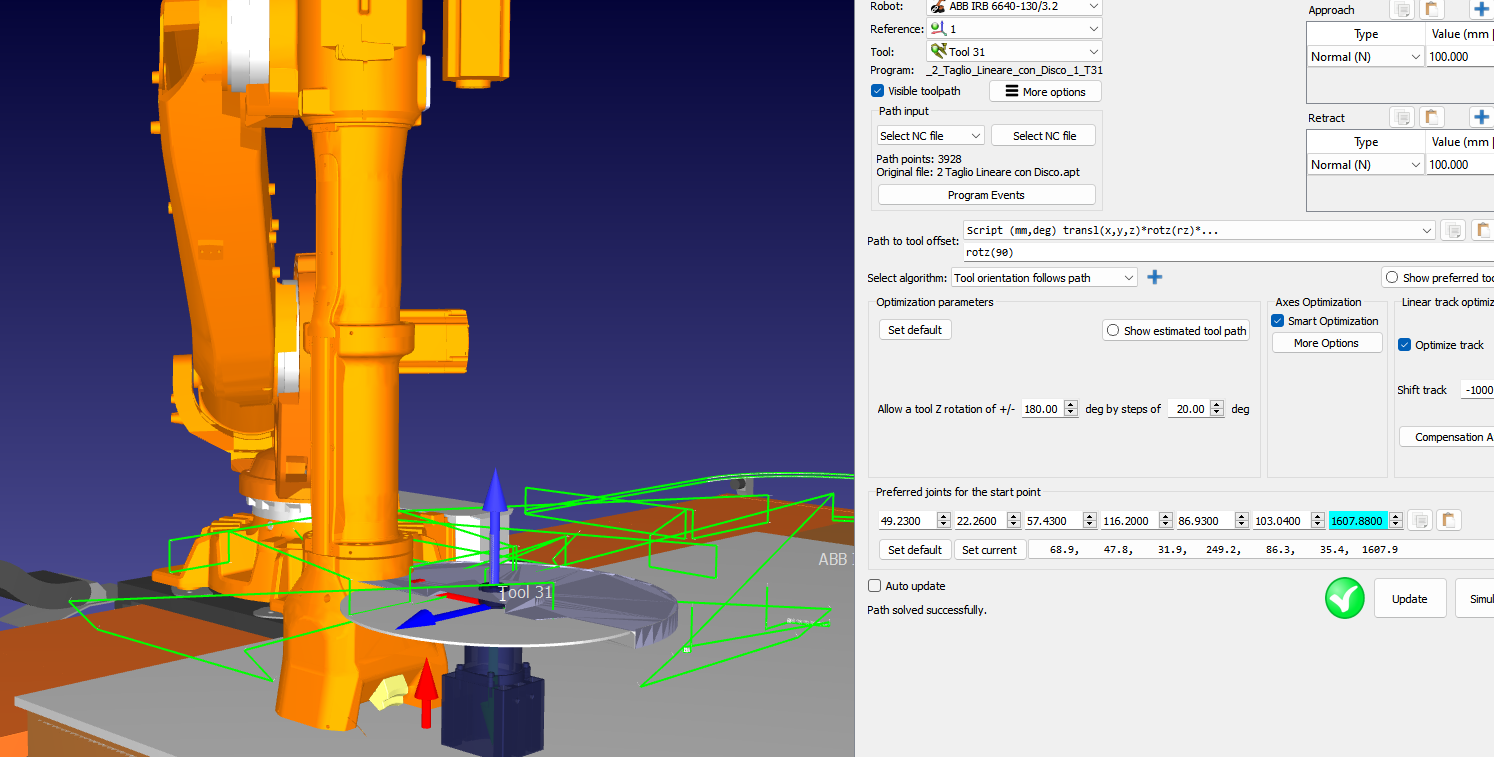Click the paste clipboard icon in Retract section
The width and height of the screenshot is (1494, 757).
(x=1432, y=118)
